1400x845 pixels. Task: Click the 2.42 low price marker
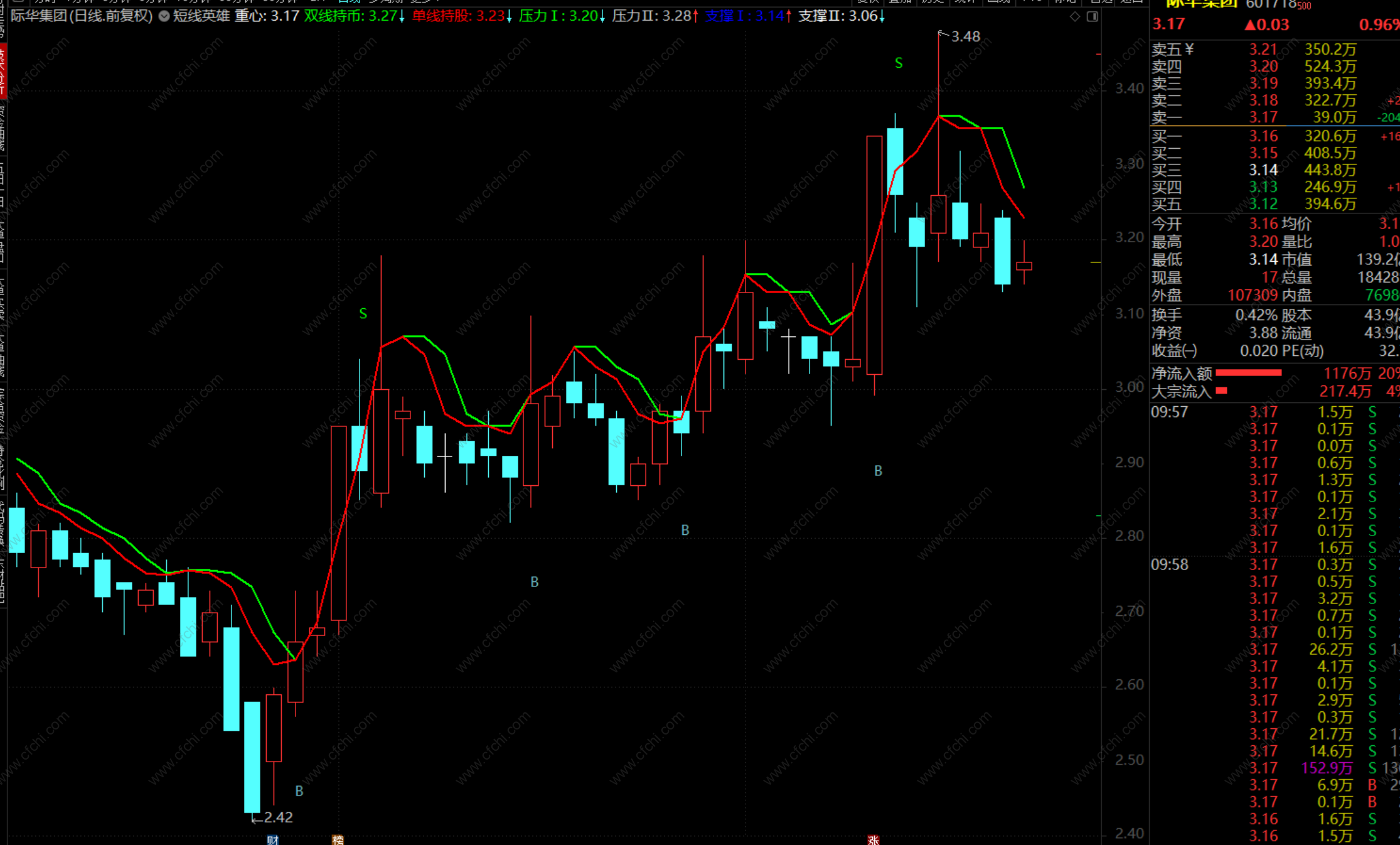tap(278, 817)
